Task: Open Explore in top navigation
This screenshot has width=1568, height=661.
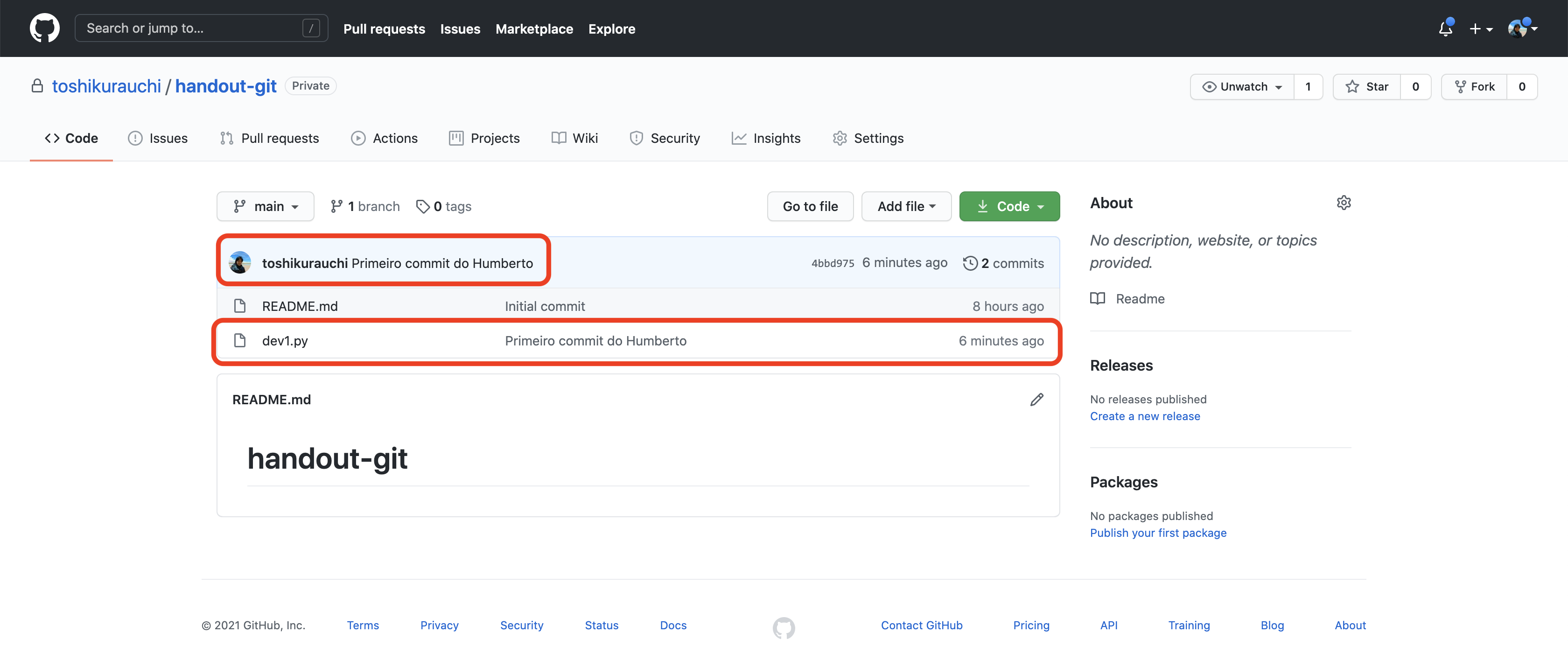Action: (x=612, y=28)
